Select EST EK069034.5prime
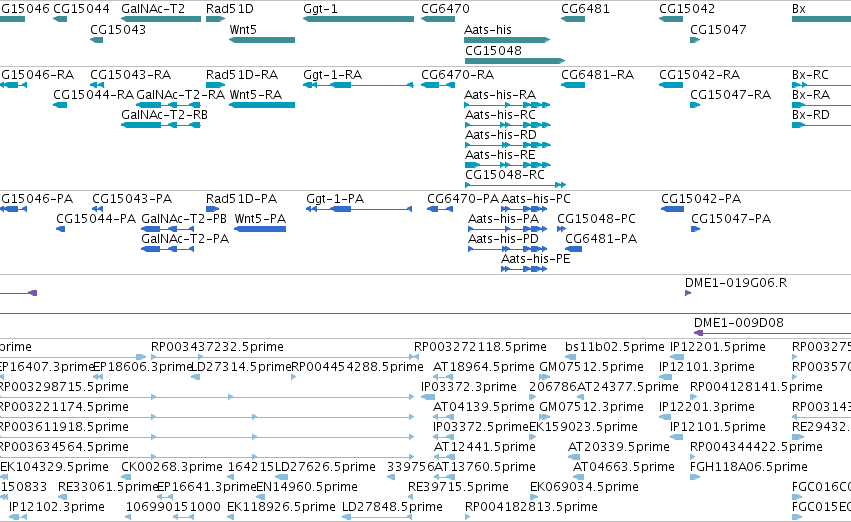The width and height of the screenshot is (851, 522). tap(533, 498)
